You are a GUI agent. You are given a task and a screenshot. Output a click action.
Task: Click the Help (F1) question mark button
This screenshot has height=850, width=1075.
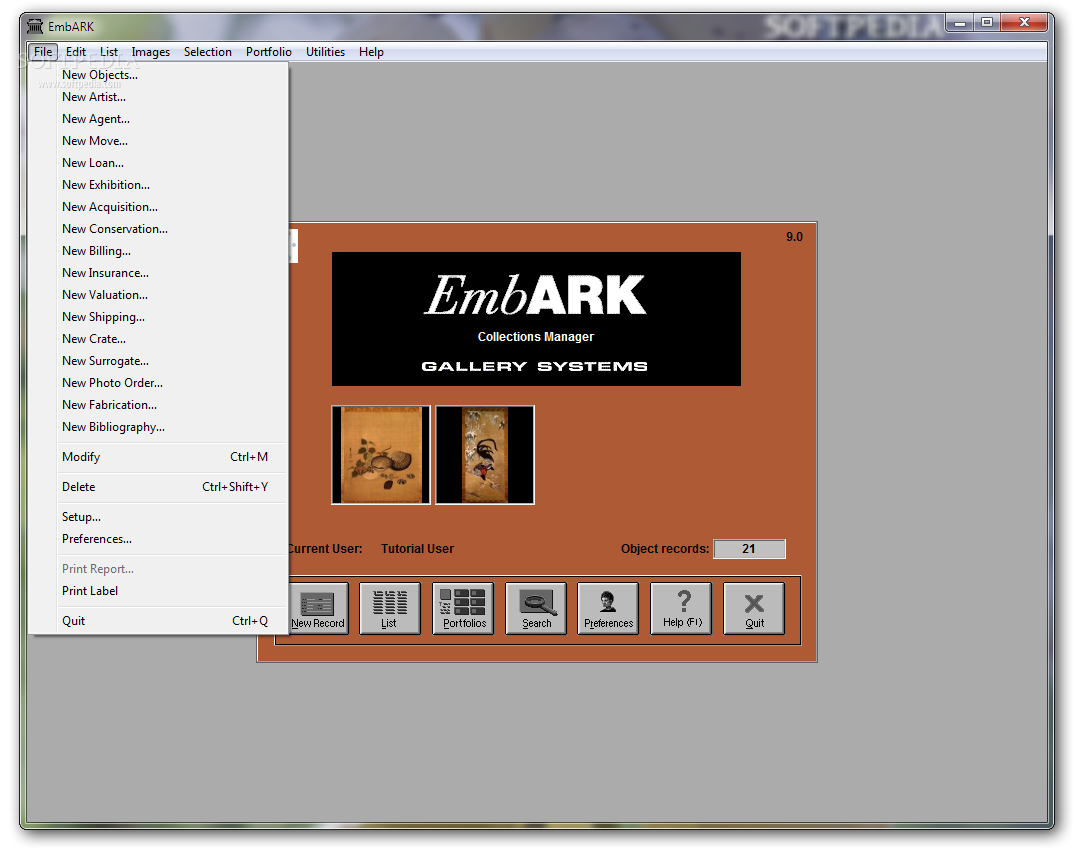point(681,608)
